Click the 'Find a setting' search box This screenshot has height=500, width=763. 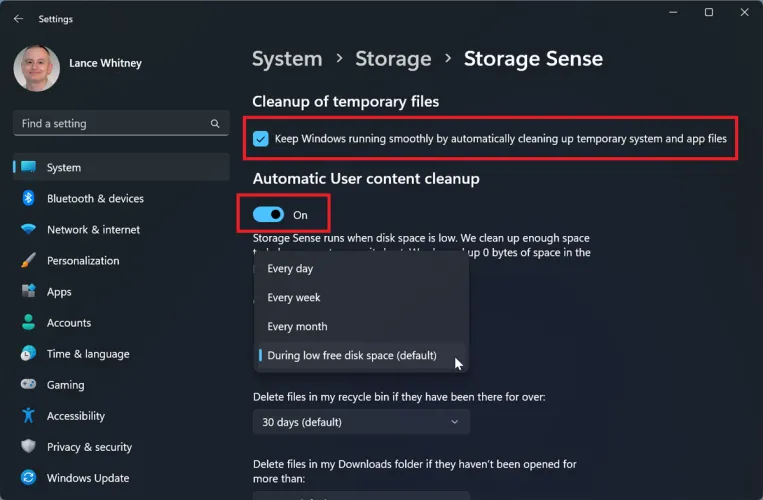click(x=110, y=124)
